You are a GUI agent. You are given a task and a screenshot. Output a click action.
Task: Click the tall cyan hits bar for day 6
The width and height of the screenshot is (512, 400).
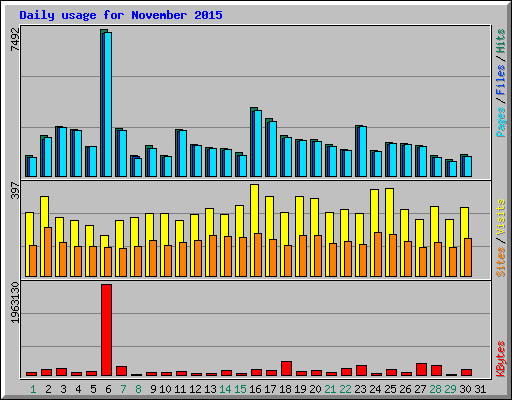pos(108,104)
